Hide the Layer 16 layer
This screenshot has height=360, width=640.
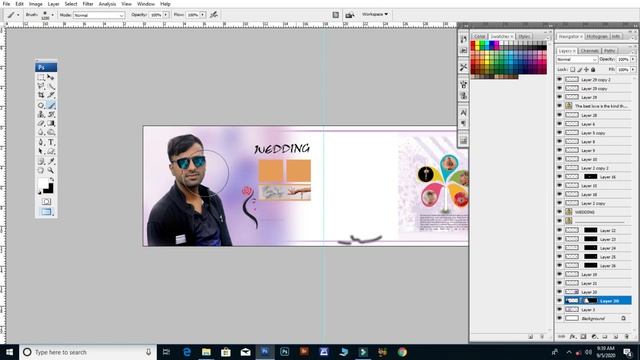[x=560, y=177]
